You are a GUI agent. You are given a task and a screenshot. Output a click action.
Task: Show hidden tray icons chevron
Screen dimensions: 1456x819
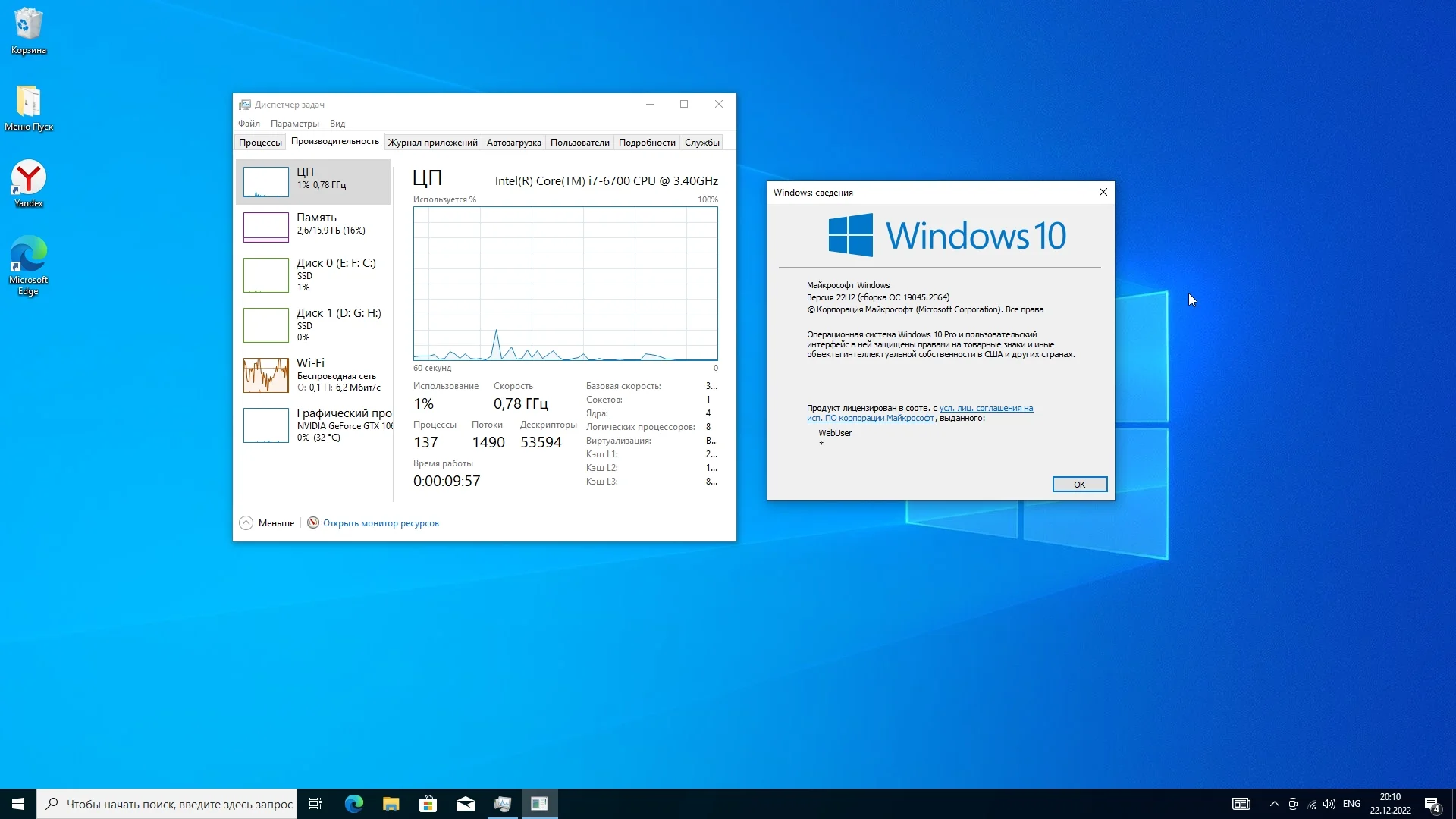pos(1274,804)
